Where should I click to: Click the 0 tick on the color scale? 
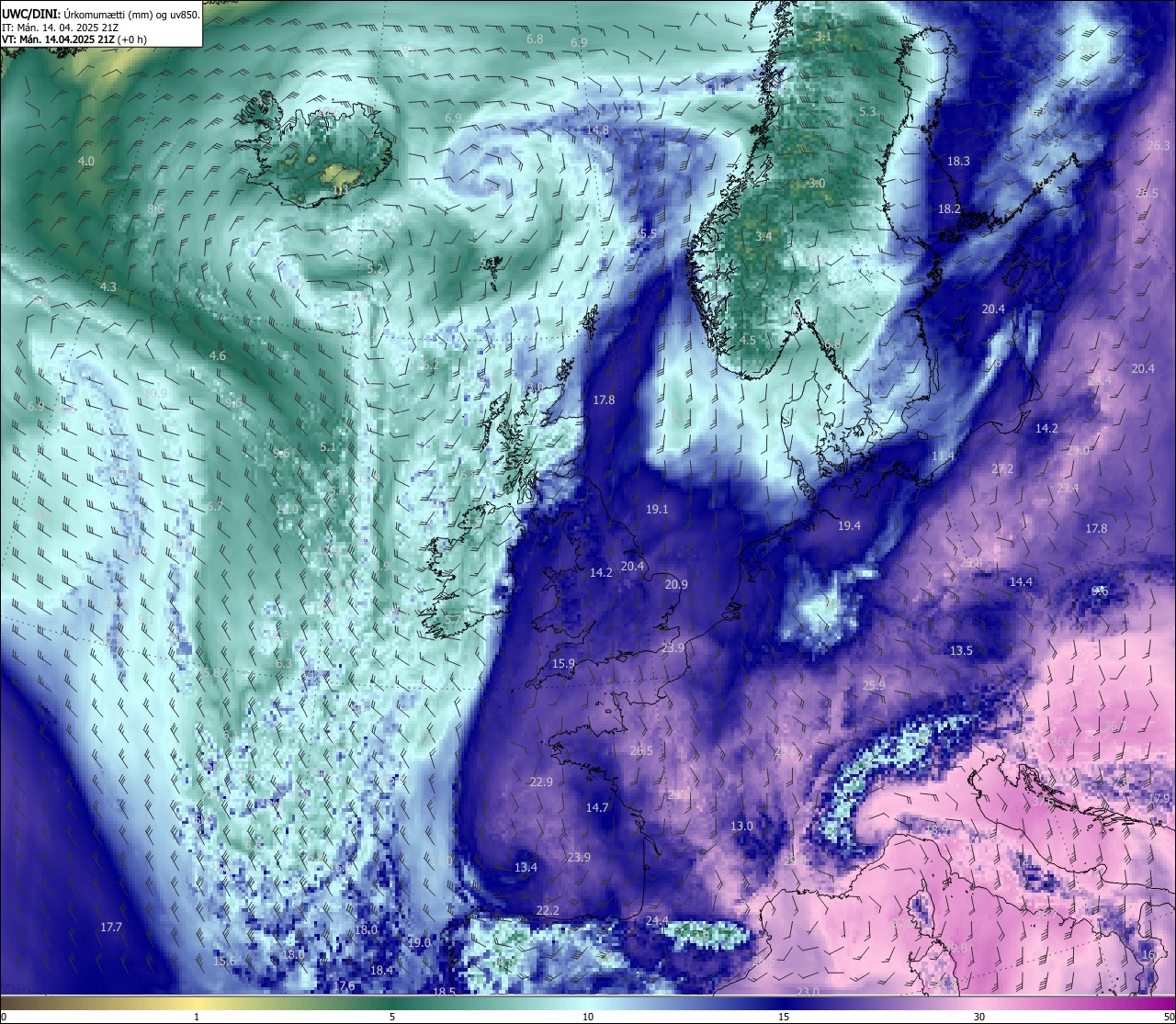point(3,1016)
